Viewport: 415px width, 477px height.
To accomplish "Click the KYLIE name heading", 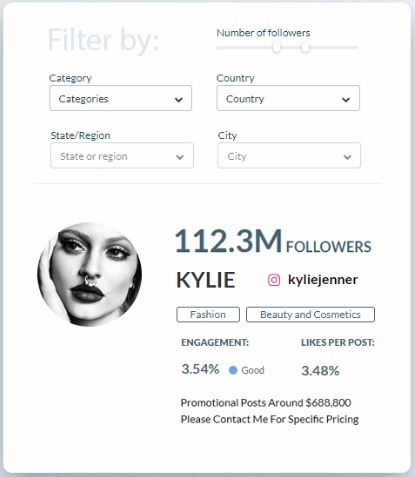I will tap(206, 280).
